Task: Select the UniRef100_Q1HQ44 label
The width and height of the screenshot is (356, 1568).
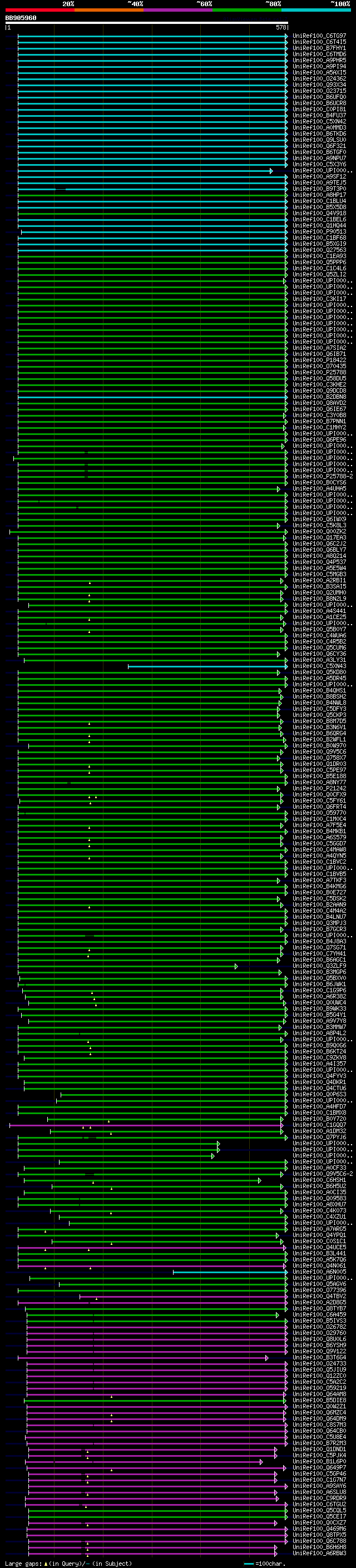Action: [x=319, y=225]
